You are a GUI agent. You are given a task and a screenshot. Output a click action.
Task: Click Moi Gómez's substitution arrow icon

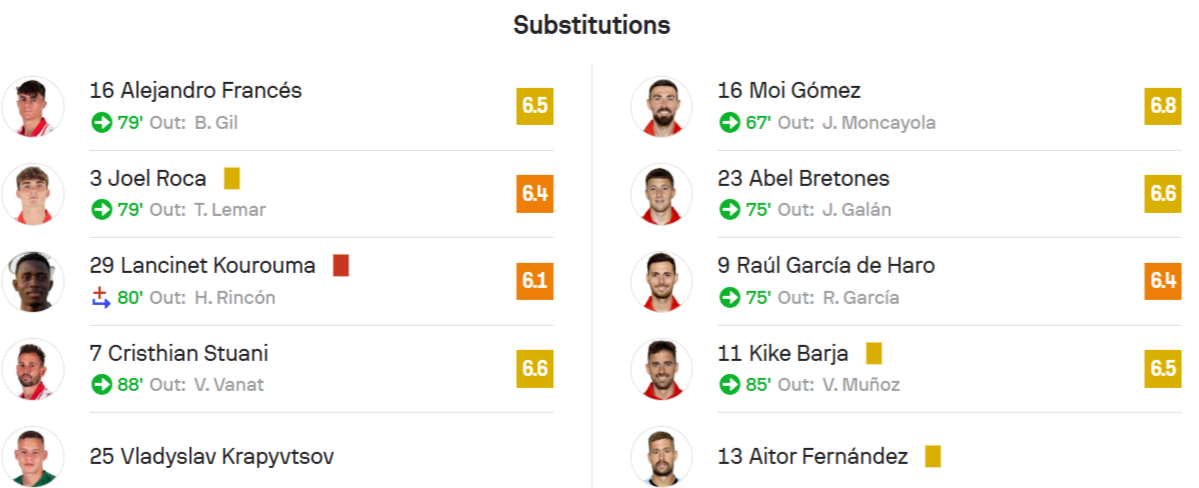pyautogui.click(x=729, y=123)
